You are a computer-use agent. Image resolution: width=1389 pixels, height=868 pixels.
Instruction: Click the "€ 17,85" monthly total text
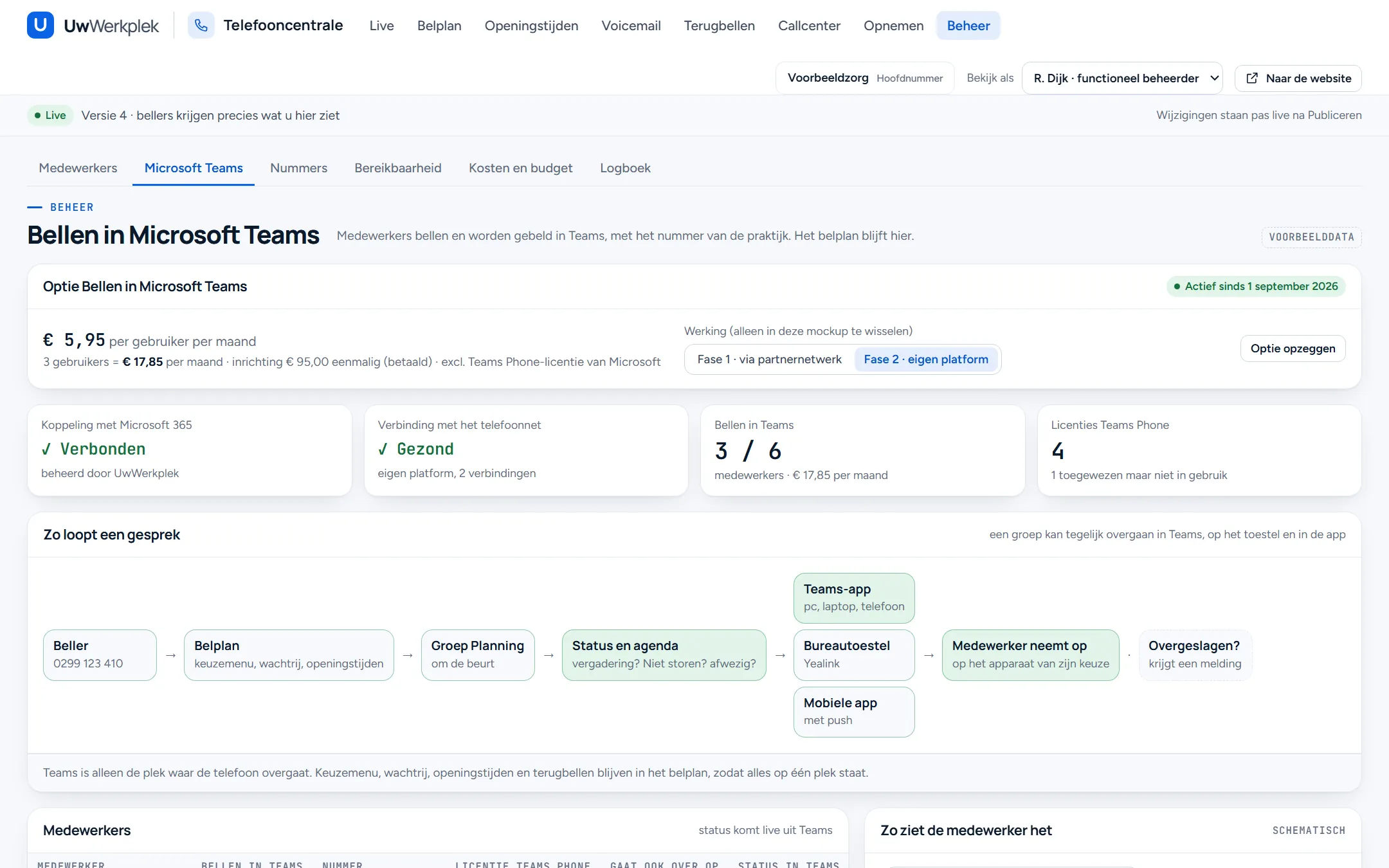click(x=143, y=362)
